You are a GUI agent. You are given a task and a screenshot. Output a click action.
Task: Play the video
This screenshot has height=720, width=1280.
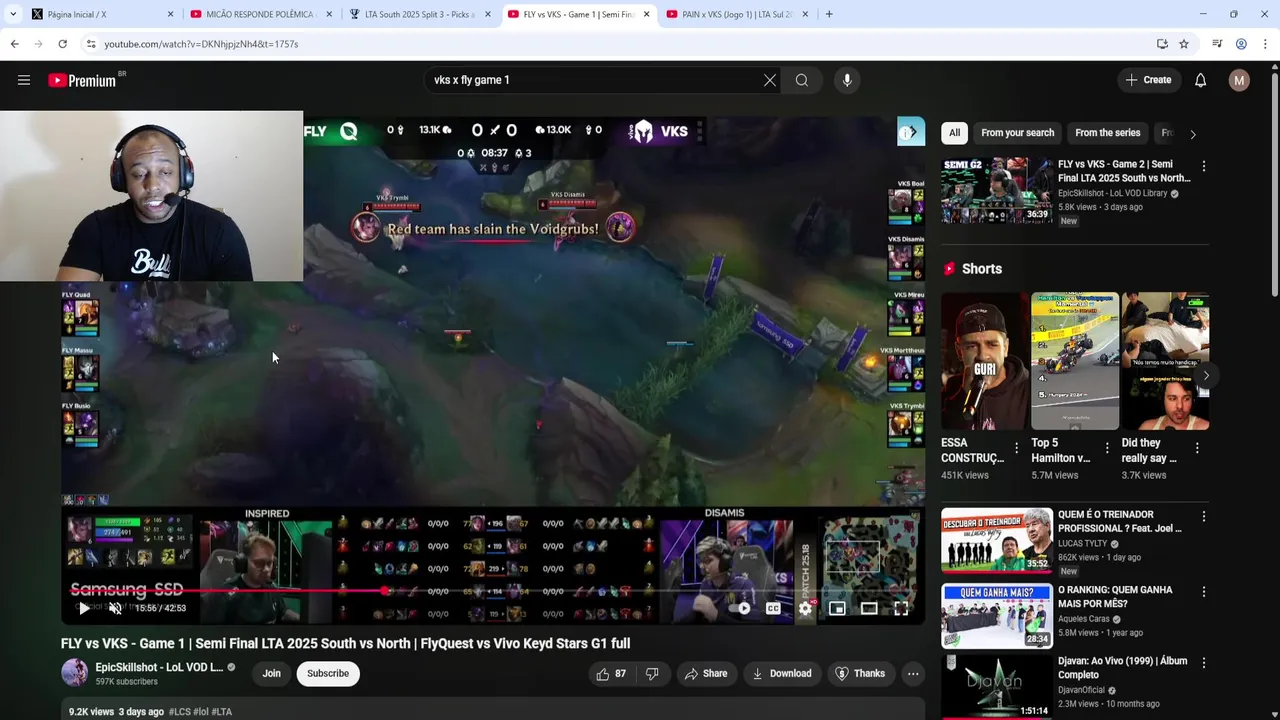click(x=84, y=608)
